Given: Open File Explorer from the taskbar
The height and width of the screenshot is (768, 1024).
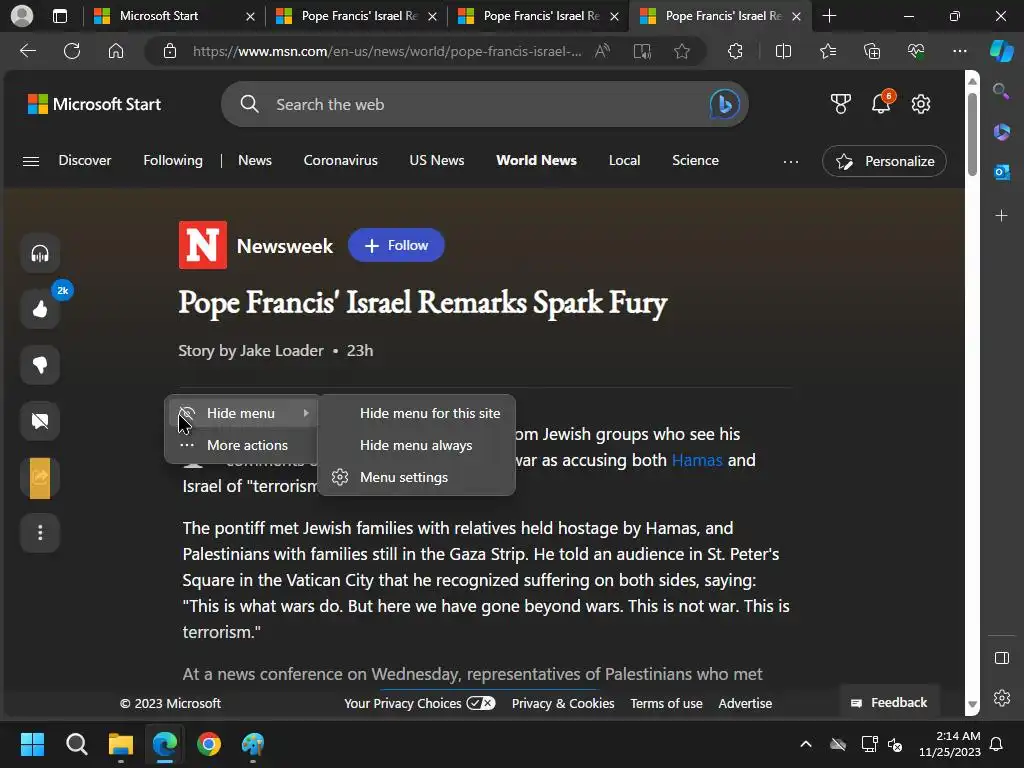Looking at the screenshot, I should coord(121,744).
